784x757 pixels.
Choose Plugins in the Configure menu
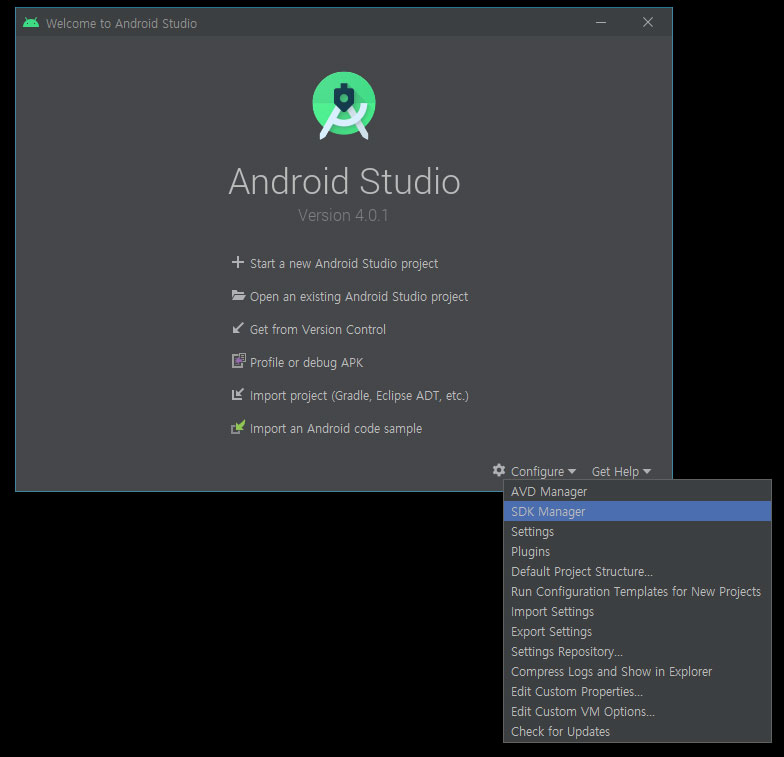pyautogui.click(x=637, y=552)
